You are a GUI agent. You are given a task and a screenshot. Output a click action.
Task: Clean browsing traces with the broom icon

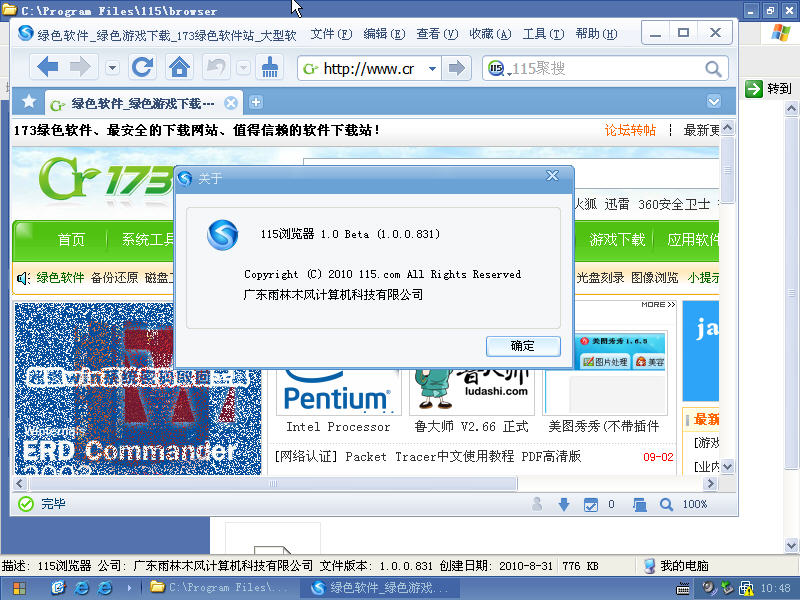(269, 67)
